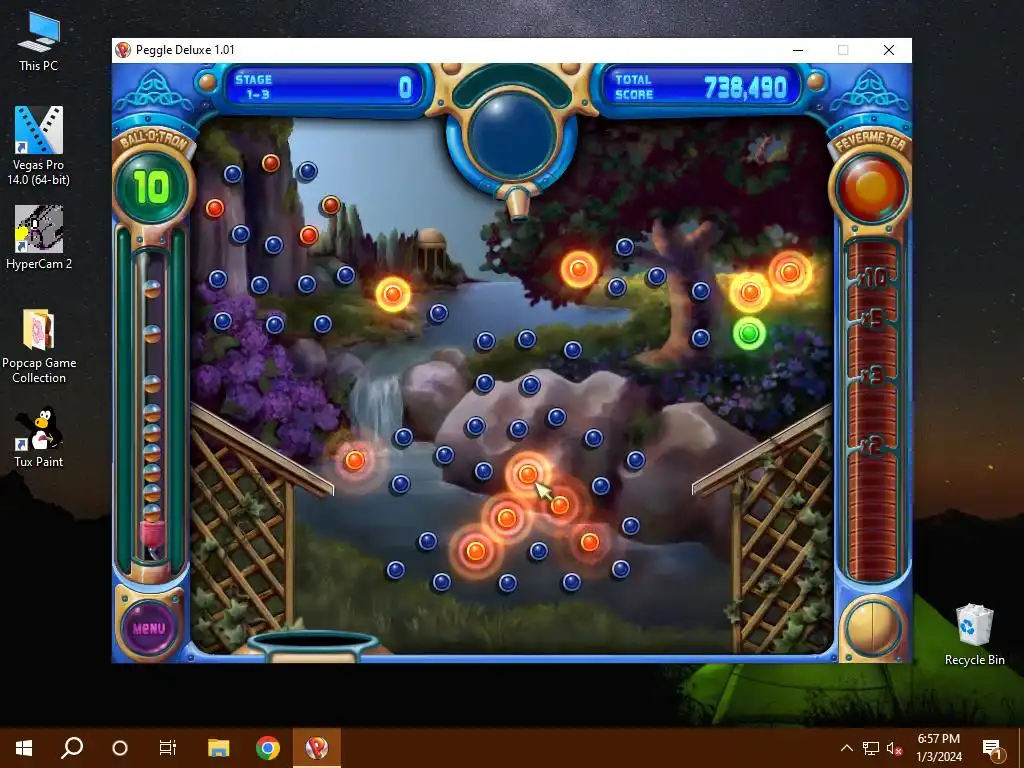Click the x3 Fevermeter marker
This screenshot has width=1024, height=768.
click(872, 376)
